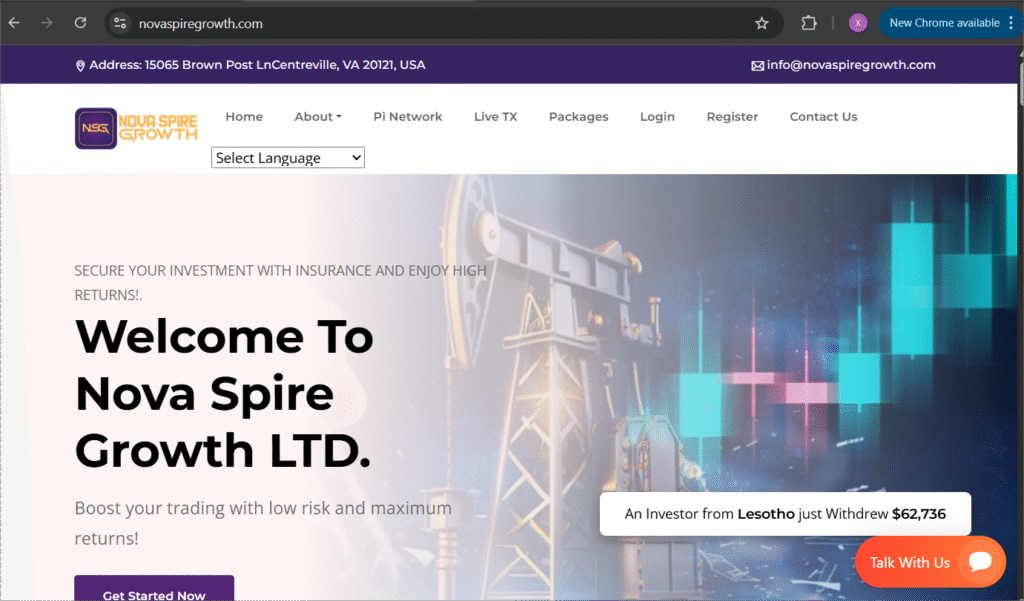This screenshot has width=1024, height=601.
Task: Click the Nova Spire Growth logo
Action: pos(135,128)
